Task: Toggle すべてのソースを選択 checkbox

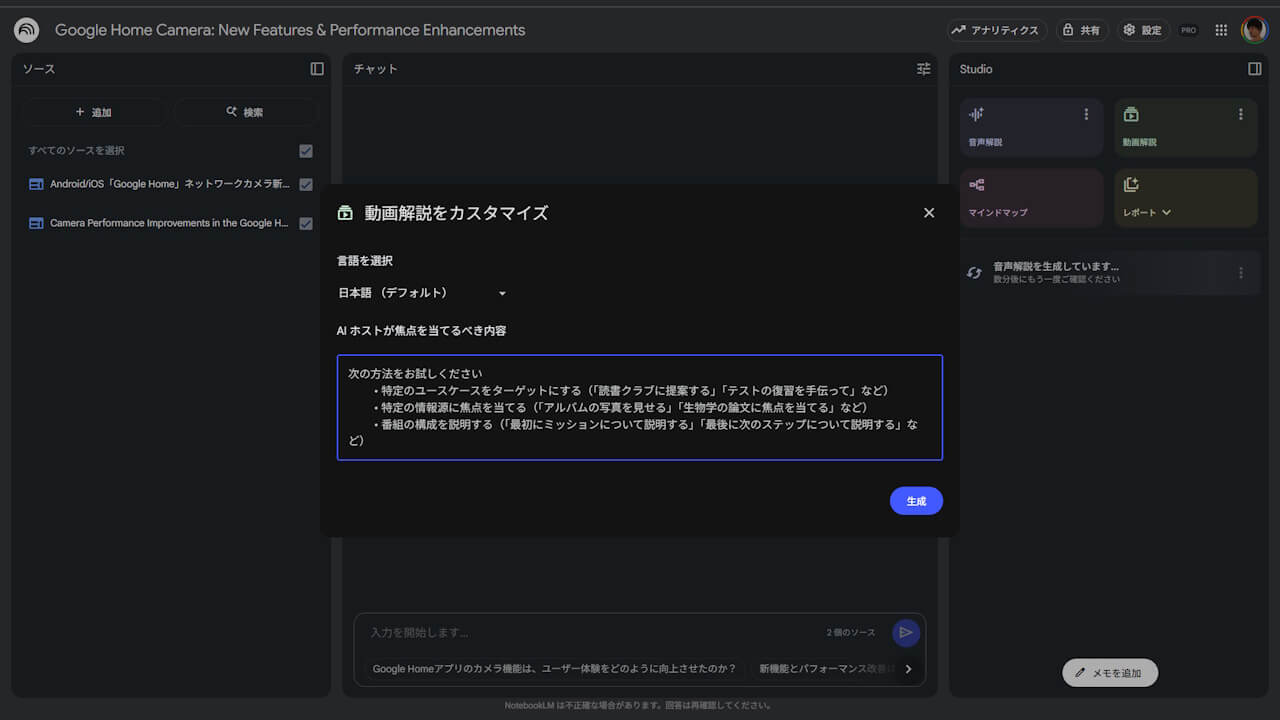Action: (x=306, y=151)
